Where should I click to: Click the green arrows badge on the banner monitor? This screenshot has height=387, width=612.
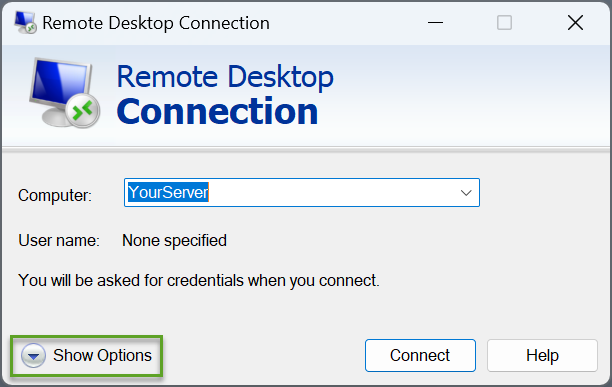point(83,110)
